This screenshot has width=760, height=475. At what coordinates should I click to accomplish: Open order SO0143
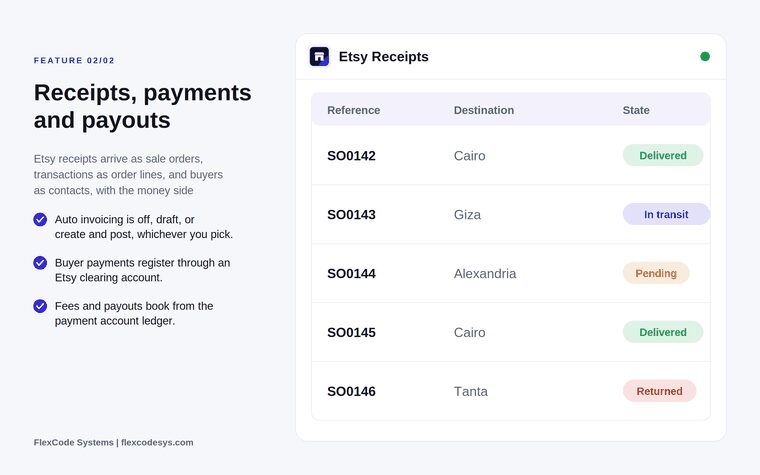pyautogui.click(x=351, y=215)
